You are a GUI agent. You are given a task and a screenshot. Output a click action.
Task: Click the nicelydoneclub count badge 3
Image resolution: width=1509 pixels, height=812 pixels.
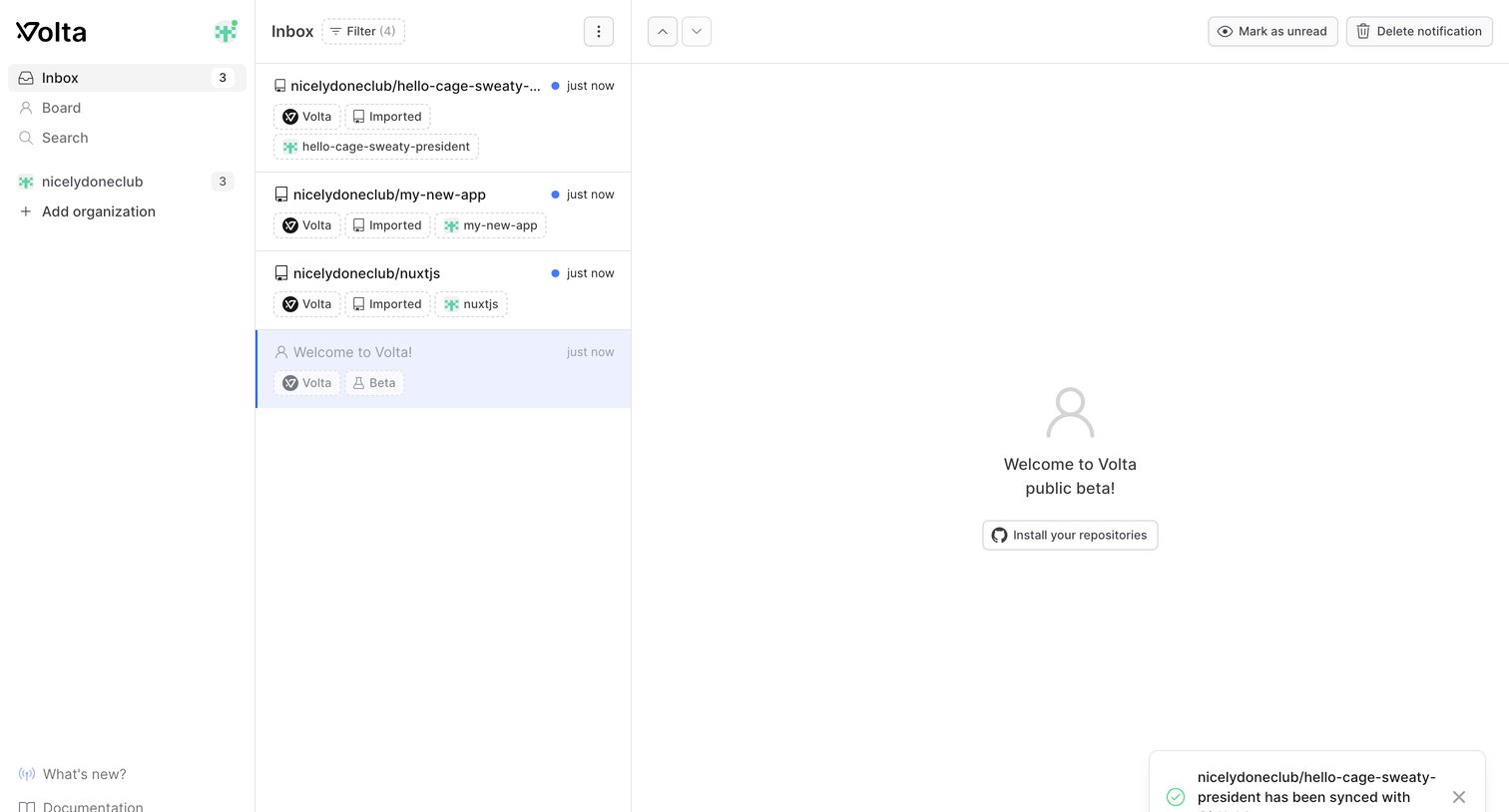(x=223, y=182)
